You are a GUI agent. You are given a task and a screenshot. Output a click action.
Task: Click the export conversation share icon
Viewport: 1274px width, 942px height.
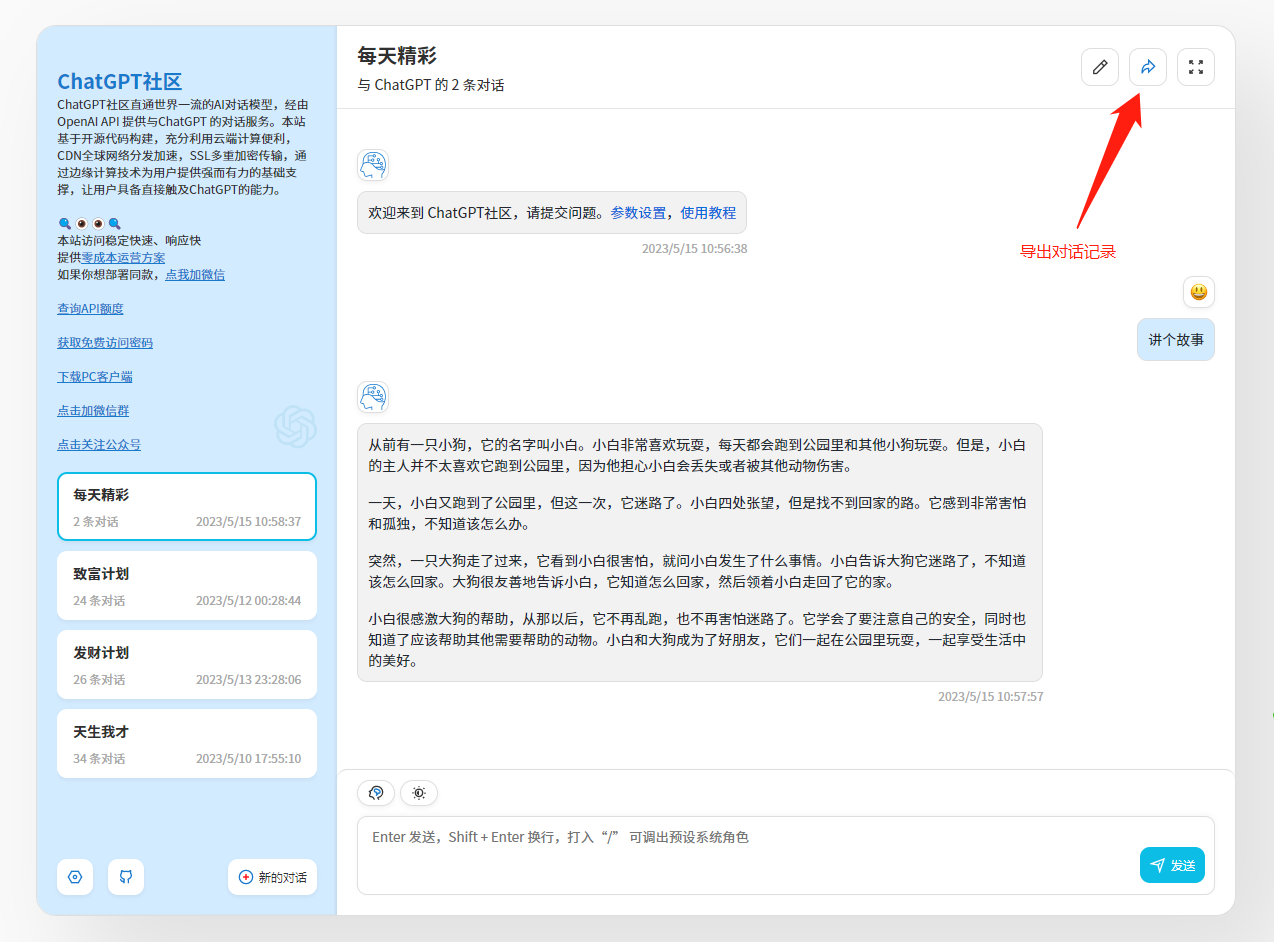click(x=1148, y=67)
